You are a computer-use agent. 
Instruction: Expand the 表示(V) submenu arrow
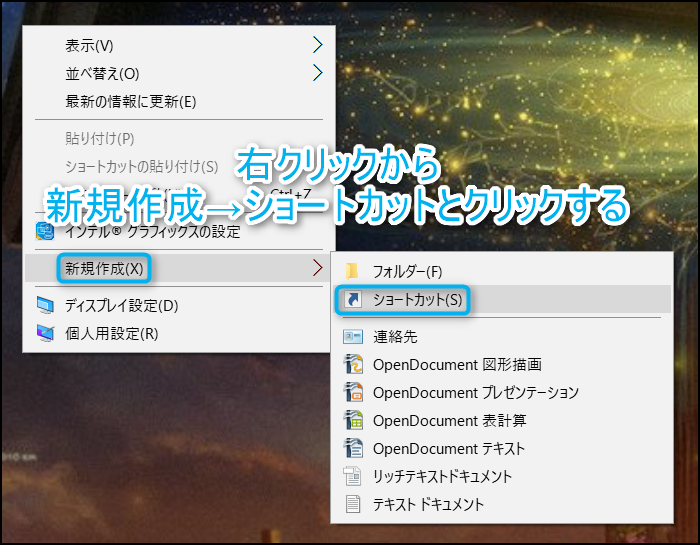[x=318, y=45]
